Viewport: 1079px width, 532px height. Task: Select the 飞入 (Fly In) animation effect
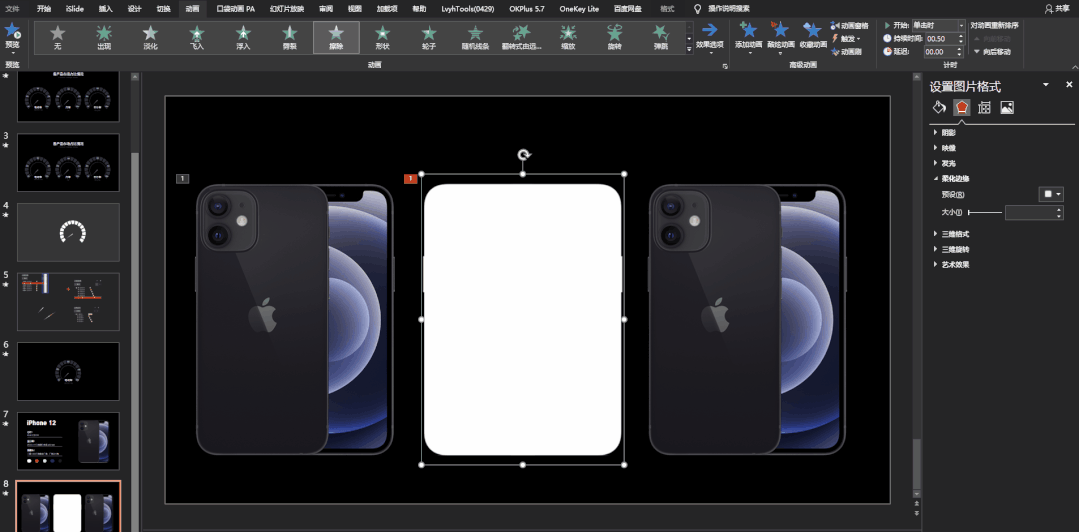[x=197, y=37]
